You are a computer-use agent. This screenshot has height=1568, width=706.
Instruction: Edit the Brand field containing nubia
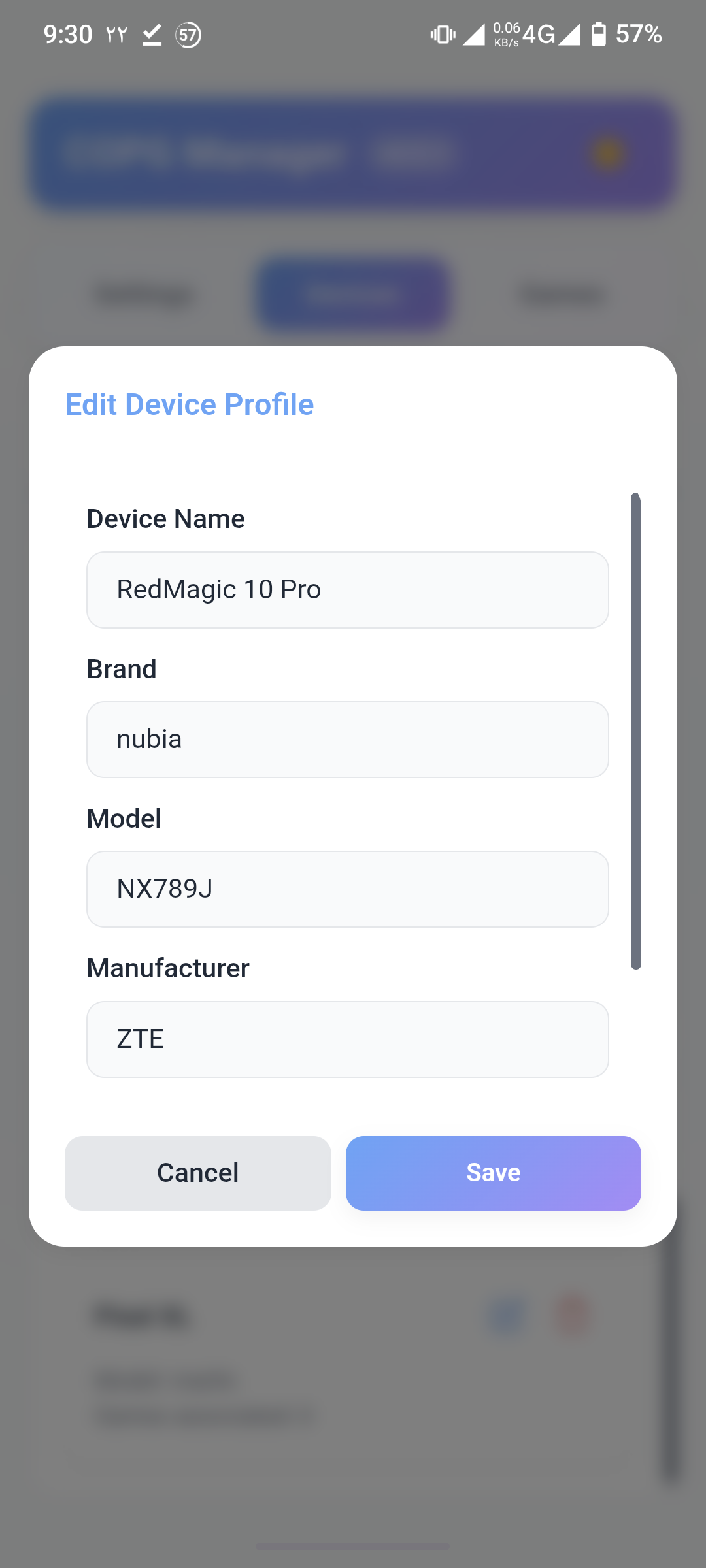[x=348, y=740]
